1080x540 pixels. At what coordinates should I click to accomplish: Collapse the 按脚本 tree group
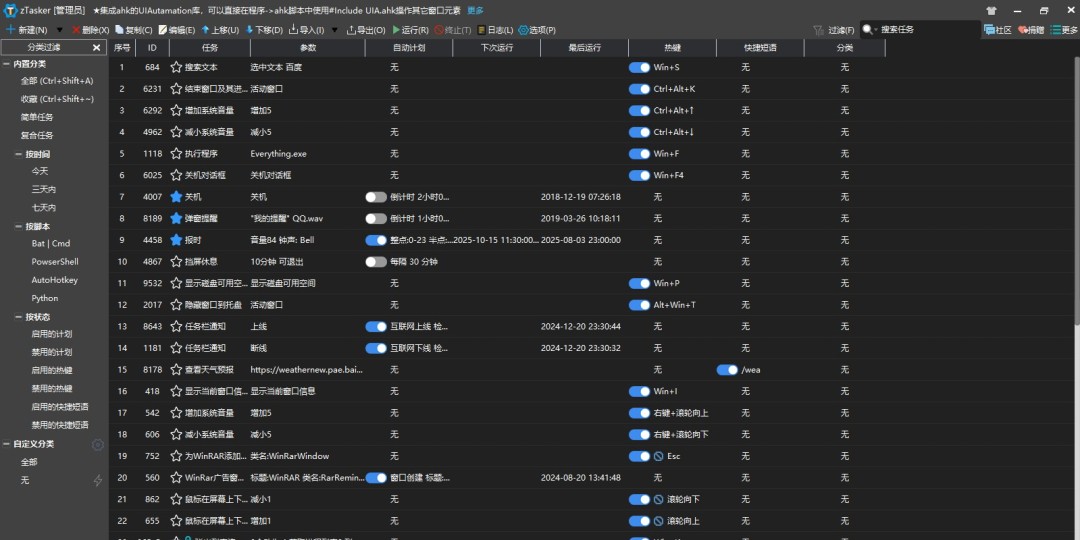coord(19,227)
